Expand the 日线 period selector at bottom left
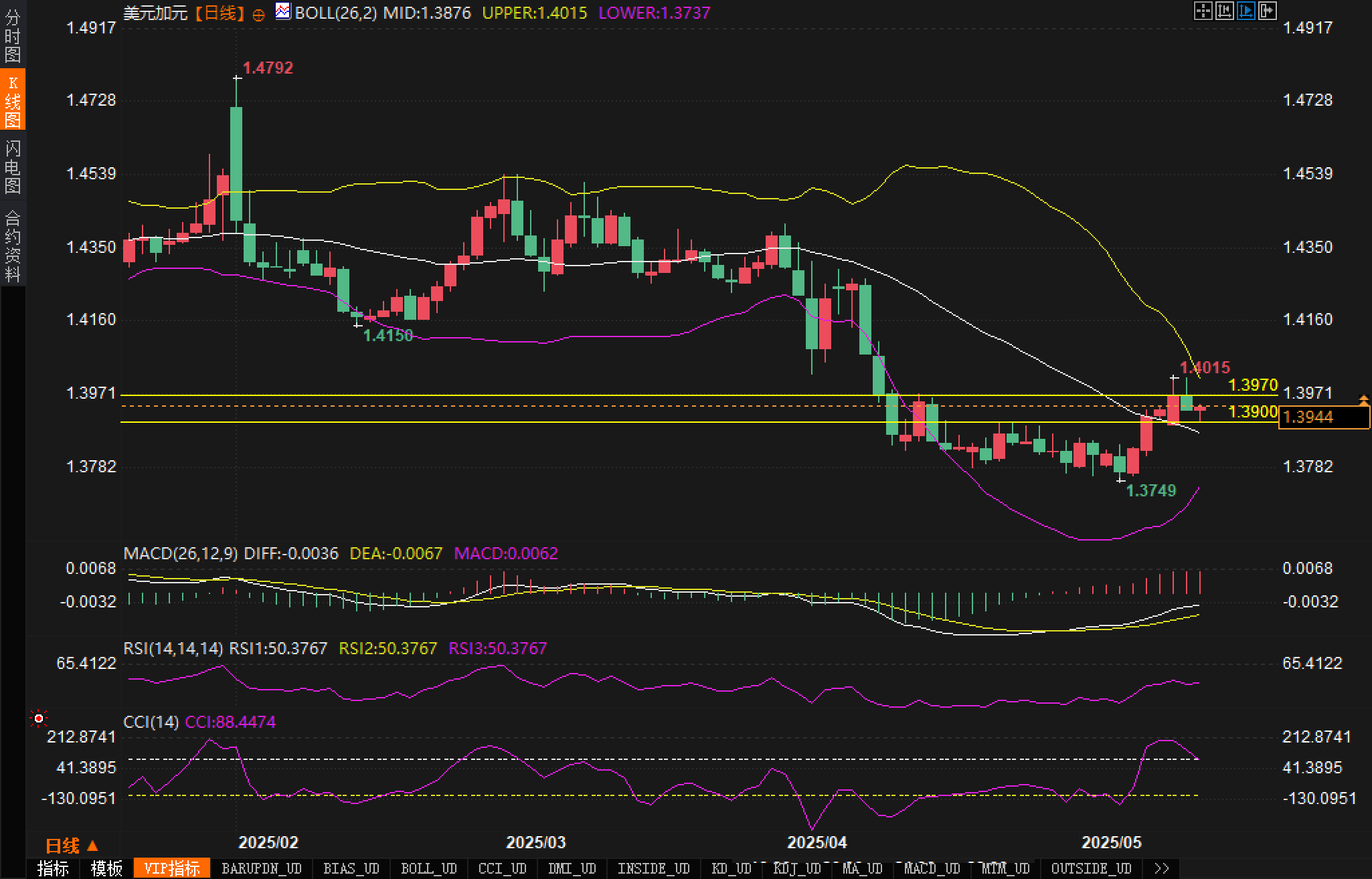The height and width of the screenshot is (879, 1372). tap(72, 846)
